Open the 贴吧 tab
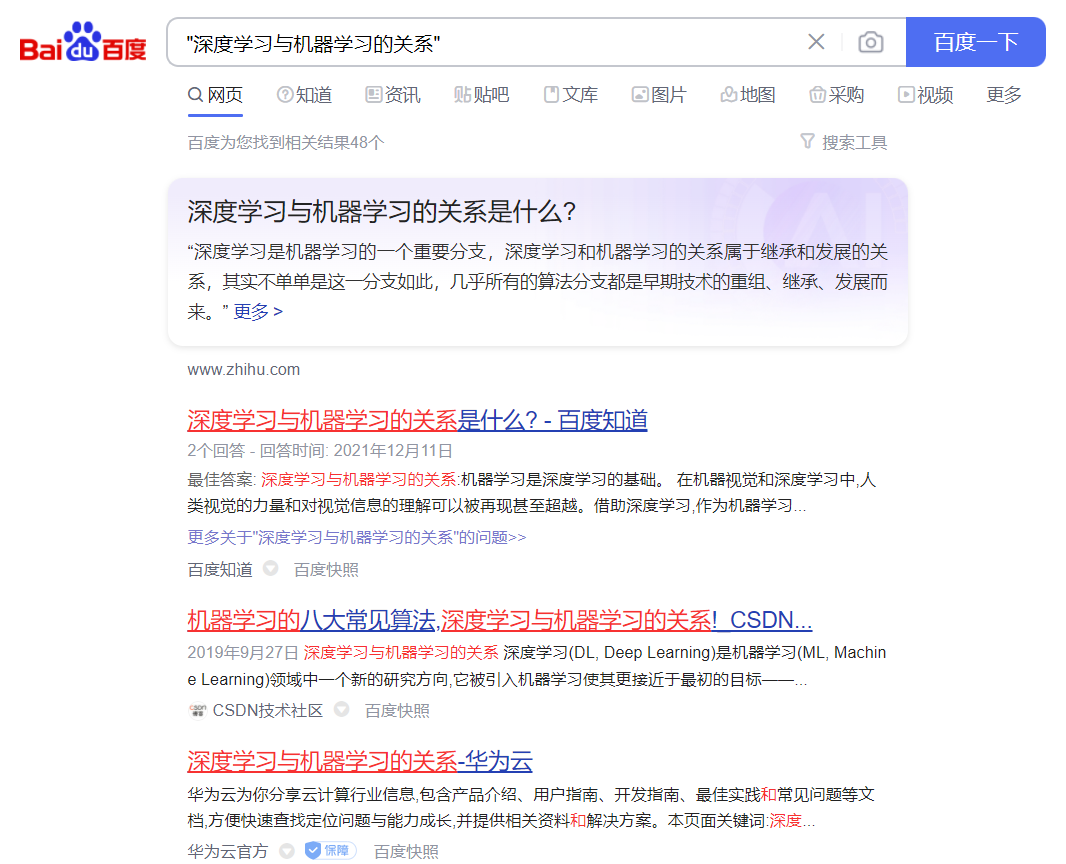Viewport: 1066px width, 864px height. (x=481, y=94)
